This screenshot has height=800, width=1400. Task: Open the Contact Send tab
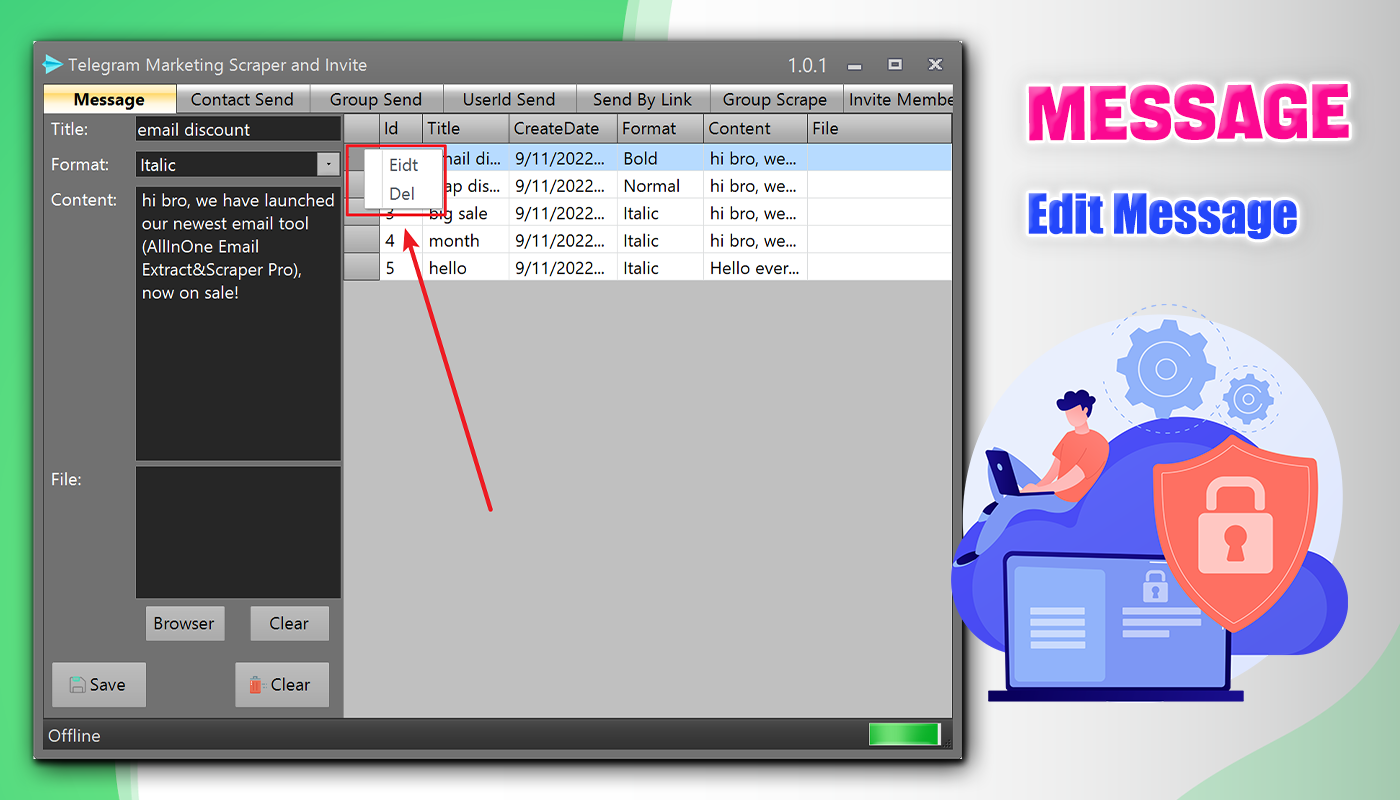tap(242, 99)
